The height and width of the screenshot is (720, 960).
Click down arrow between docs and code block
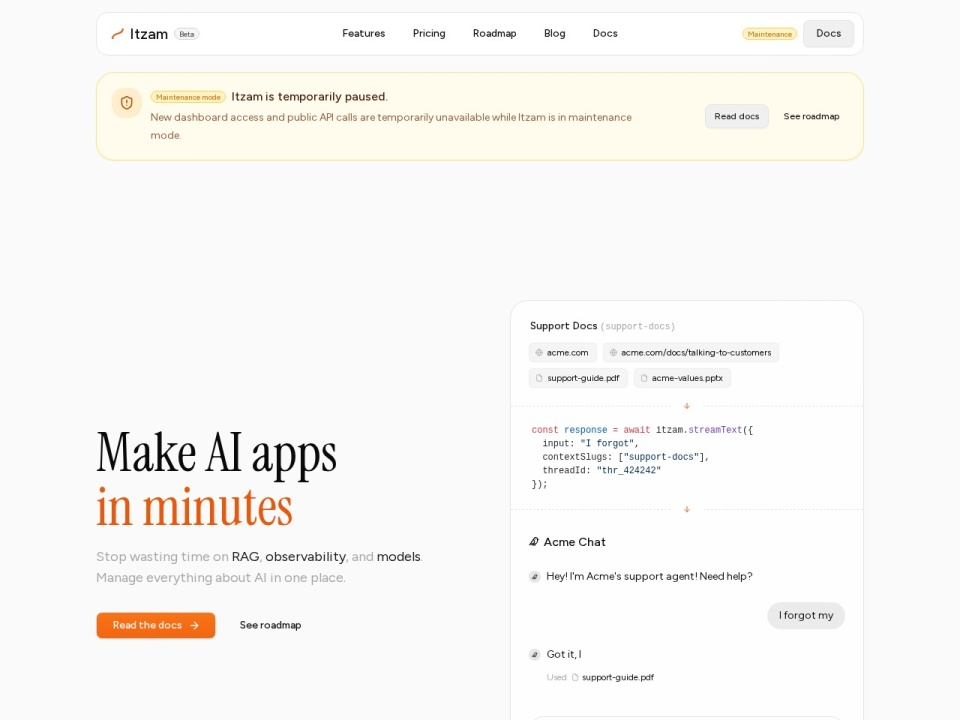coord(687,406)
